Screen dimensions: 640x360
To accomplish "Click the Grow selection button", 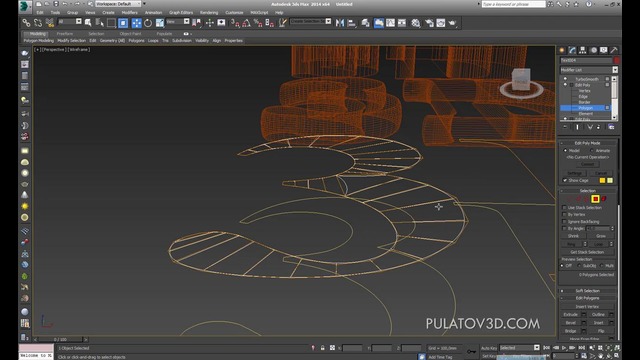I will coord(601,236).
